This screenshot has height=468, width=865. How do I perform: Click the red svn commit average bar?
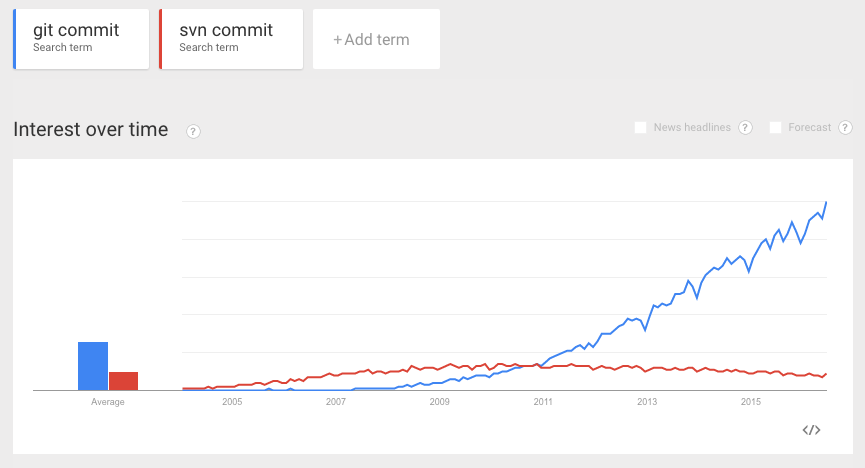pos(124,381)
